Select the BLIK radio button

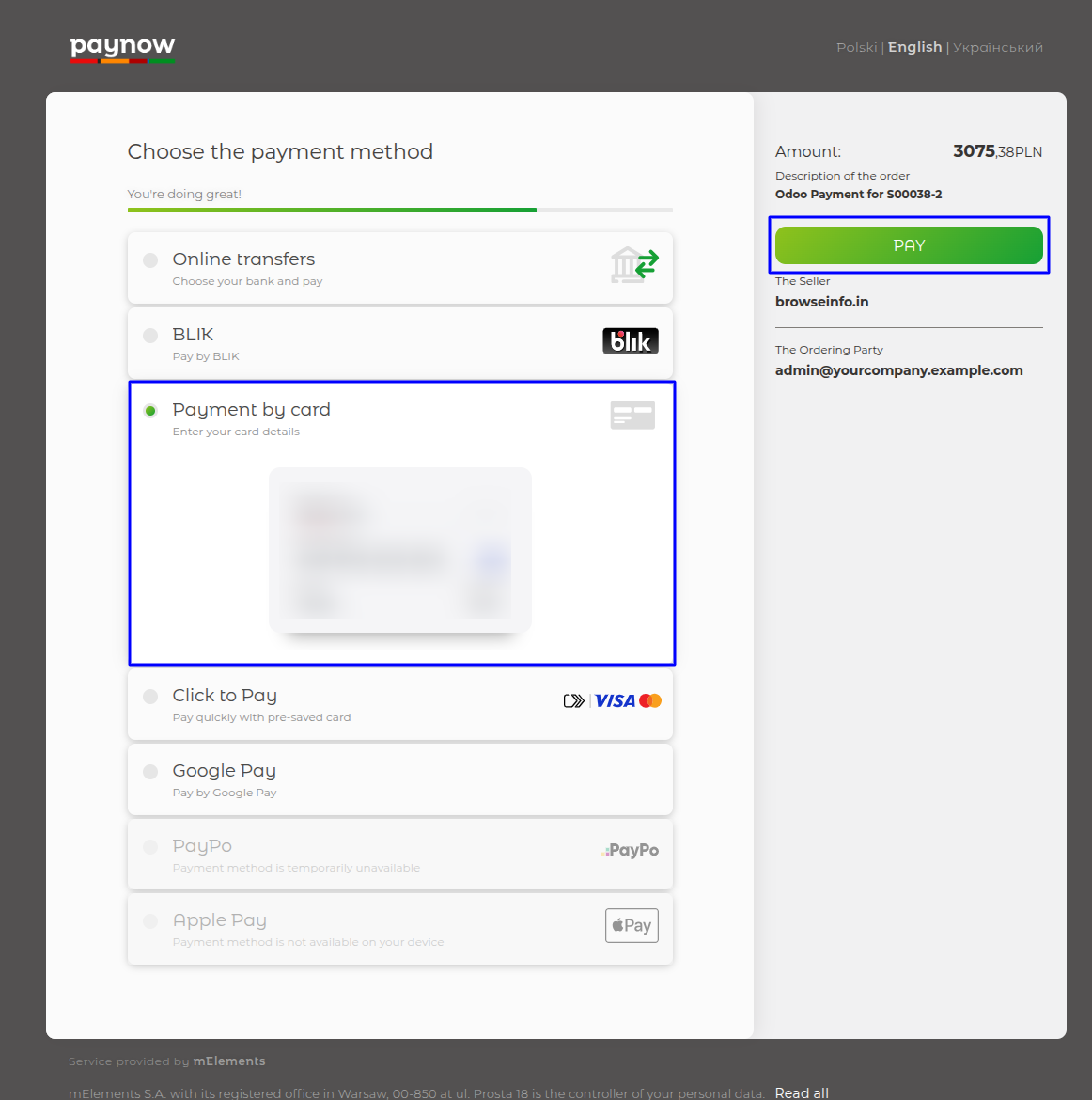pos(150,336)
